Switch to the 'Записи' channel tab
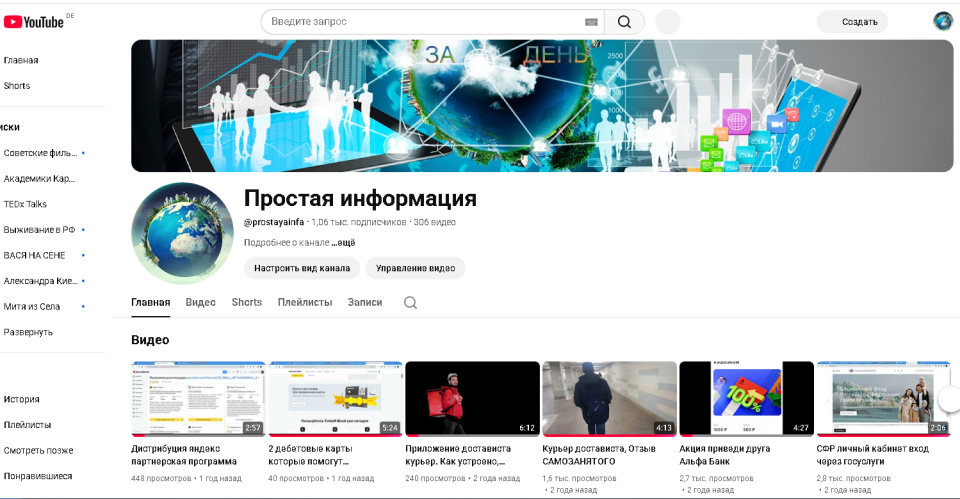Viewport: 960px width, 499px height. pos(365,302)
